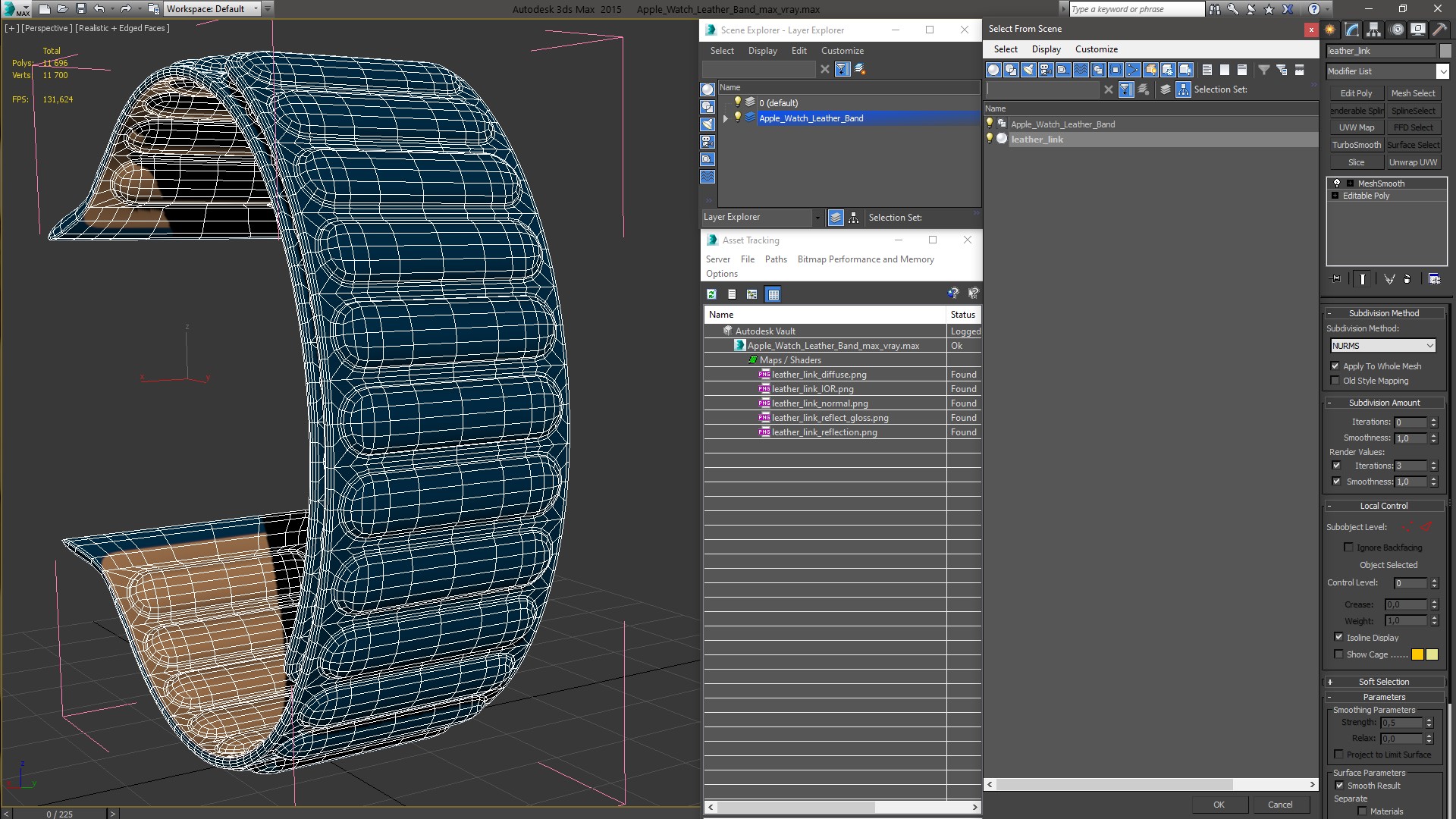This screenshot has width=1456, height=819.
Task: Open Paths menu in Asset Tracking
Action: click(776, 259)
